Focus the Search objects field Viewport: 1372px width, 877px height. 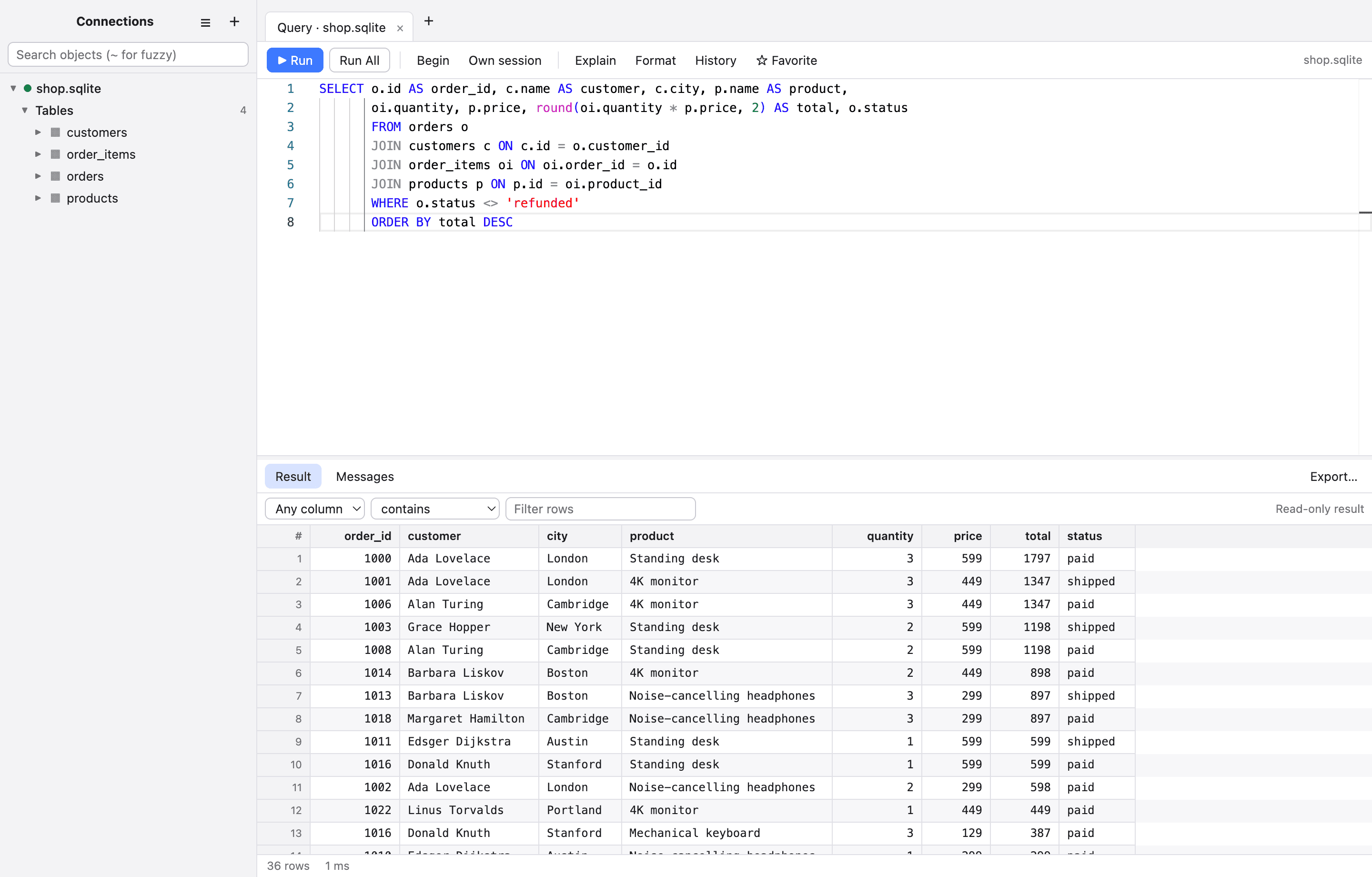click(128, 55)
